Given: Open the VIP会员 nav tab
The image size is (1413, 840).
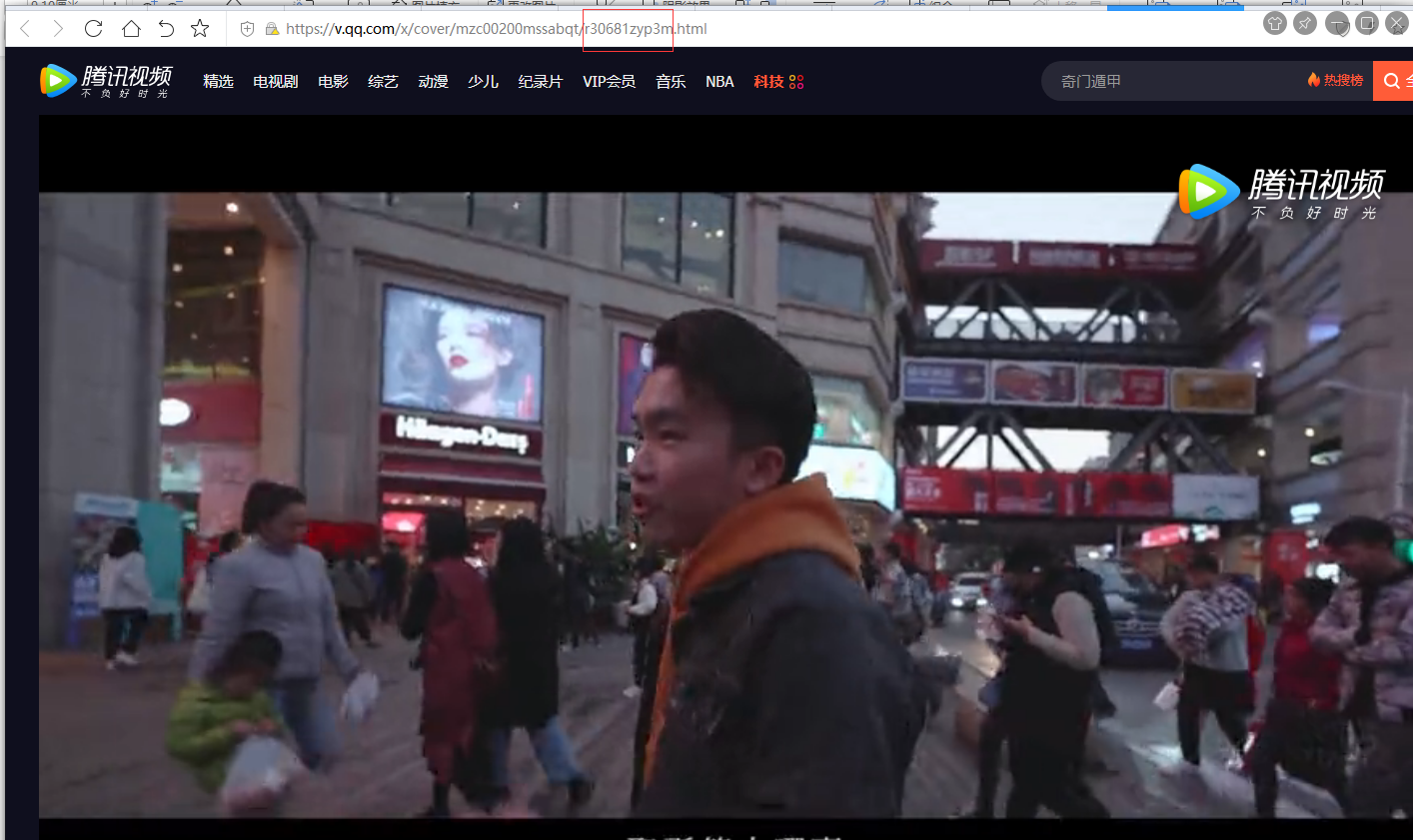Looking at the screenshot, I should [610, 82].
